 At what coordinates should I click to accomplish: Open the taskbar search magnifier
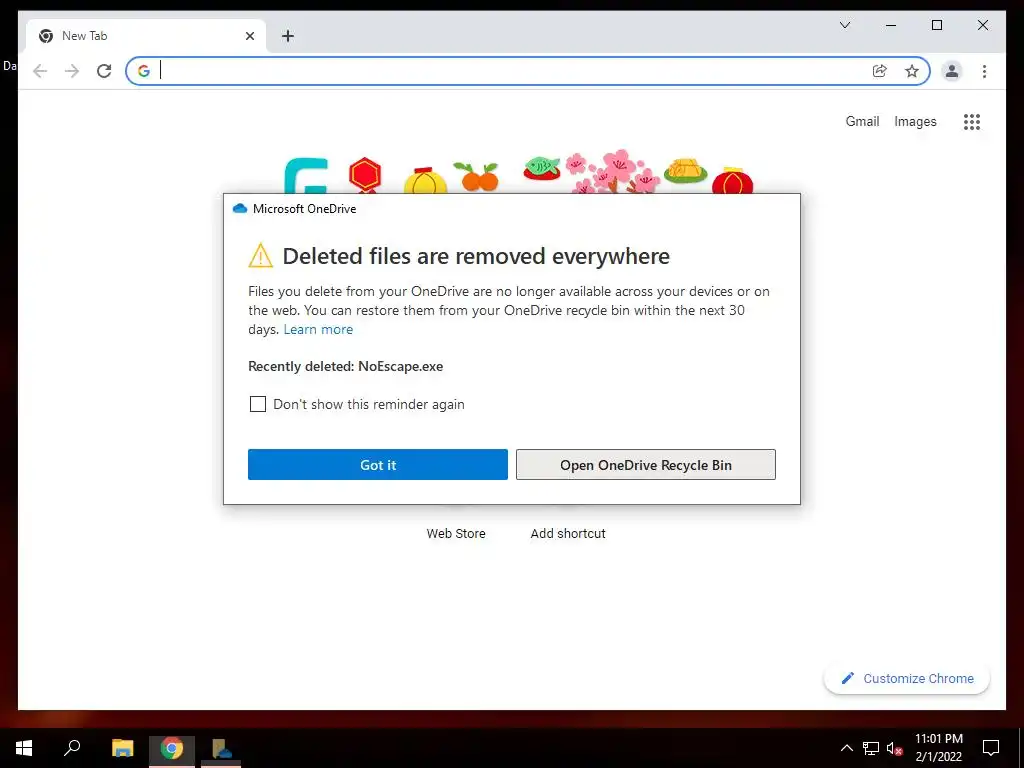72,748
